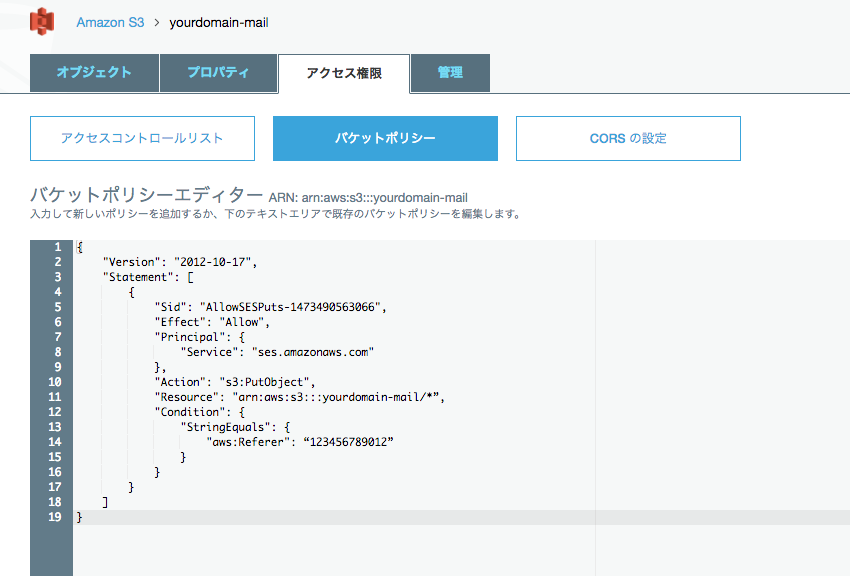Click the "Statement": [ line in editor
The image size is (850, 576).
point(148,277)
